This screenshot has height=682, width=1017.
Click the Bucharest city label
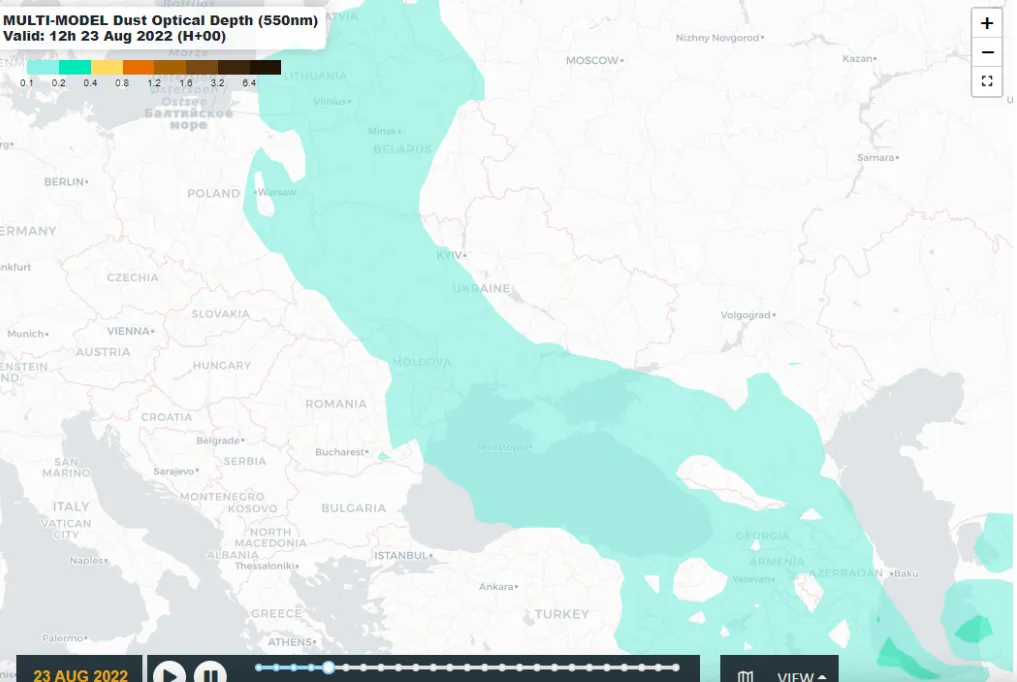click(340, 452)
